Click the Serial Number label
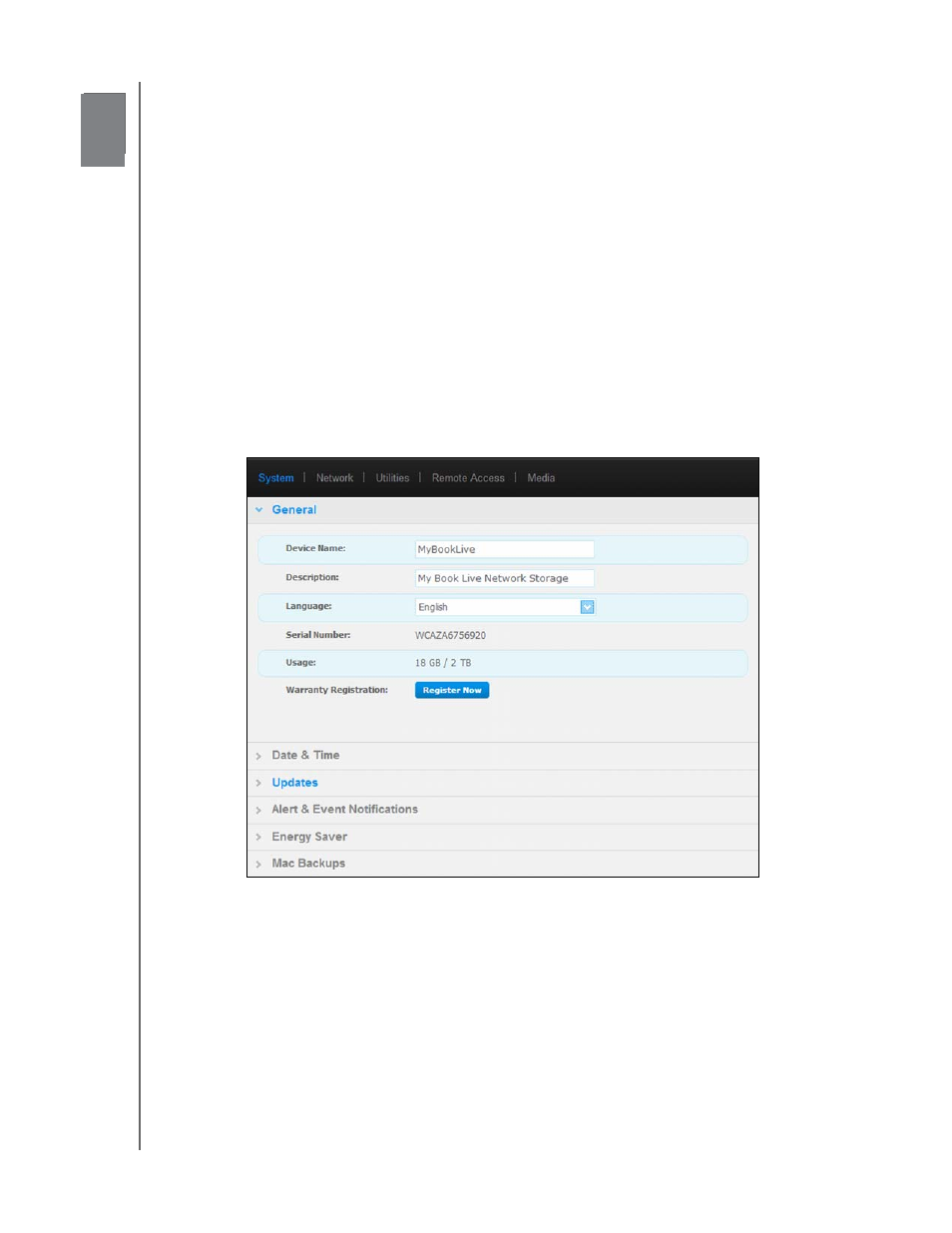 (x=317, y=635)
